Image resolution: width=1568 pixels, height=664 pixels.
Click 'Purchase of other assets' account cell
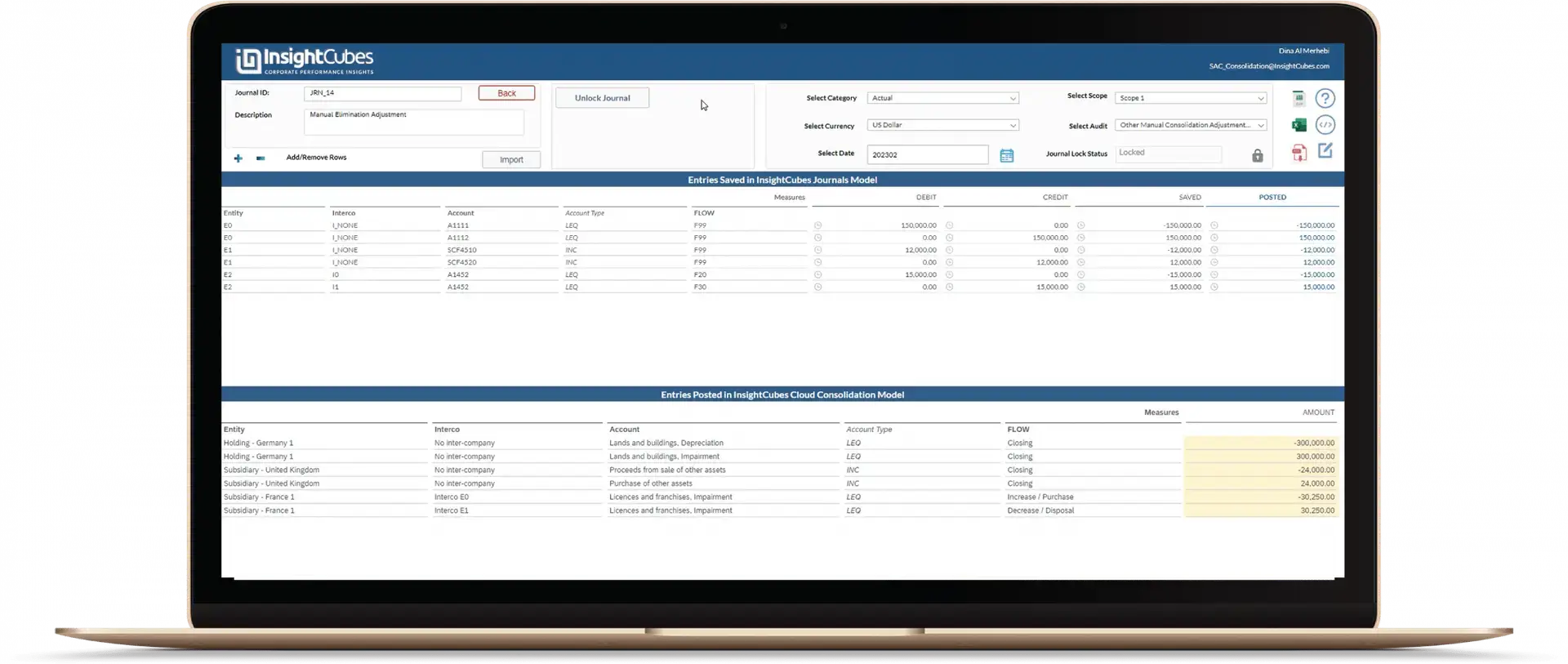tap(650, 484)
